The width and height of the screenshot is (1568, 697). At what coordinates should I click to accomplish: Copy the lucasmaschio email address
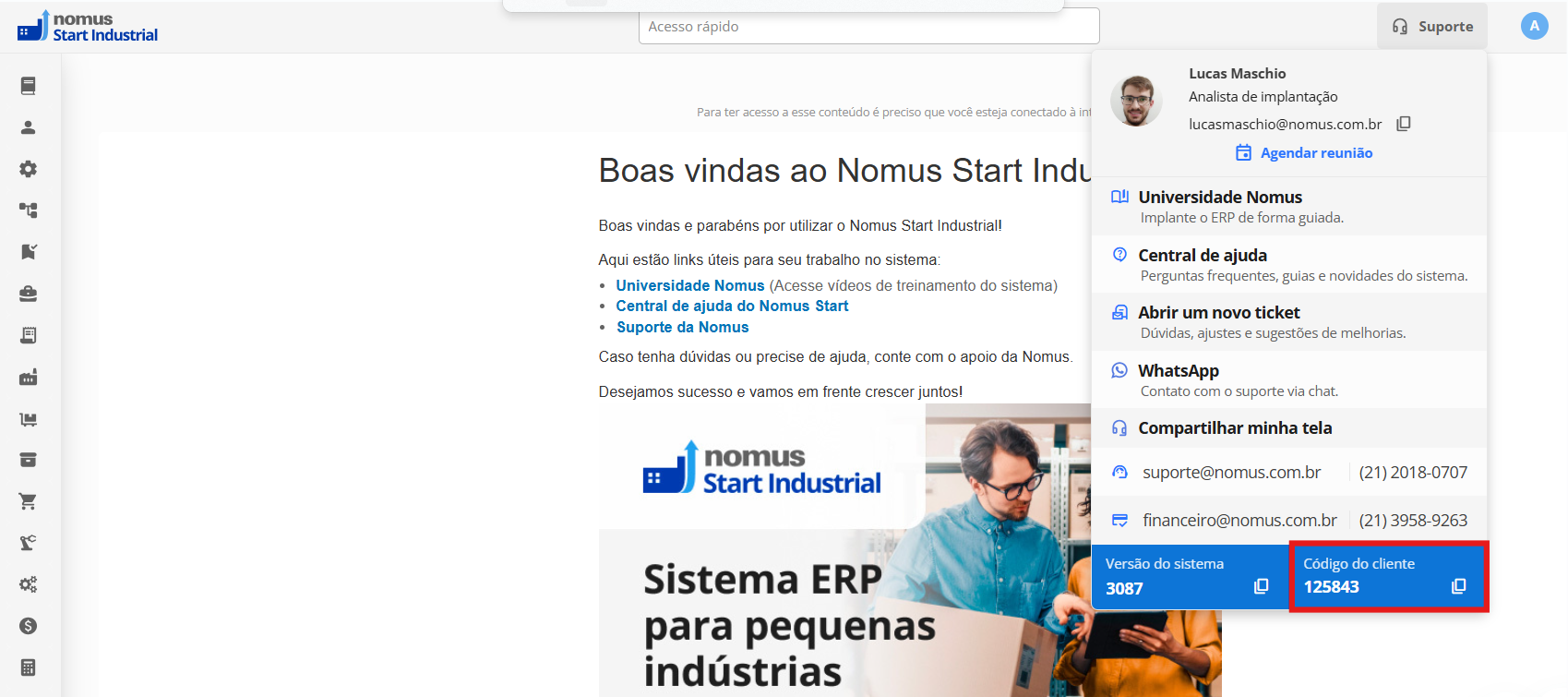[1403, 124]
